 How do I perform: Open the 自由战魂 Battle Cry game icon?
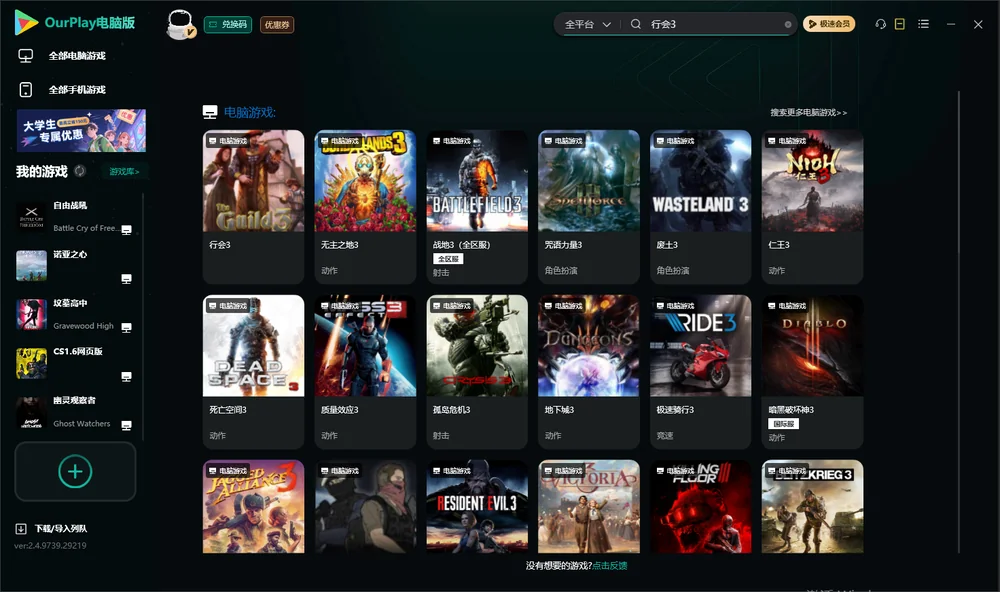(x=31, y=217)
